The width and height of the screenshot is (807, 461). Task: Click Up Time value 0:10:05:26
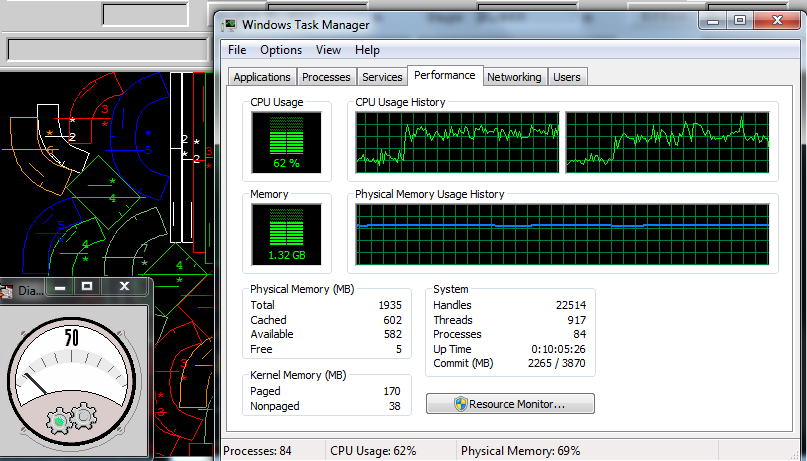558,349
